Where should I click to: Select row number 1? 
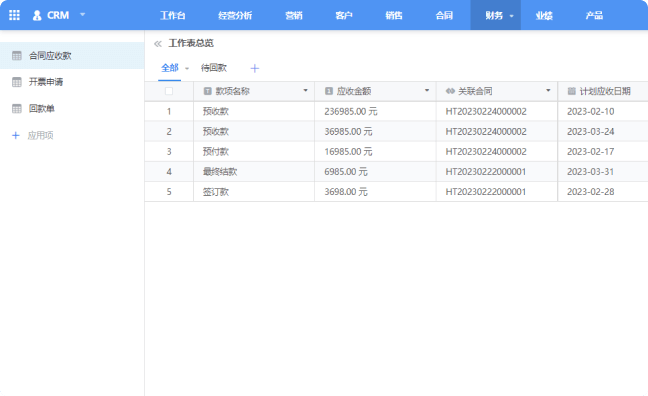pyautogui.click(x=169, y=111)
